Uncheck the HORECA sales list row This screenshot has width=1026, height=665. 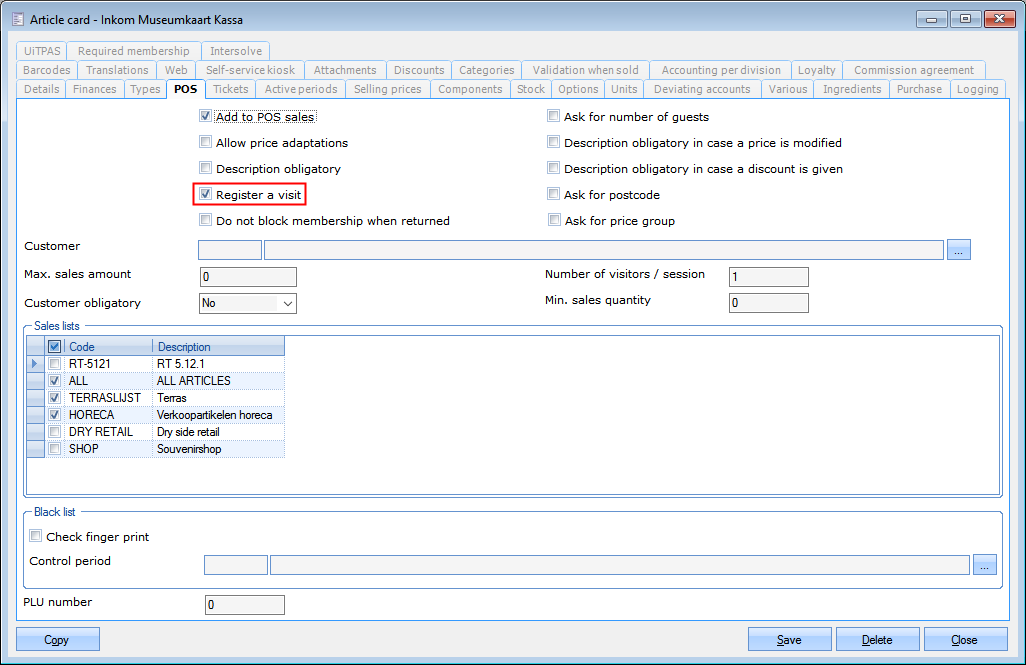click(x=55, y=415)
